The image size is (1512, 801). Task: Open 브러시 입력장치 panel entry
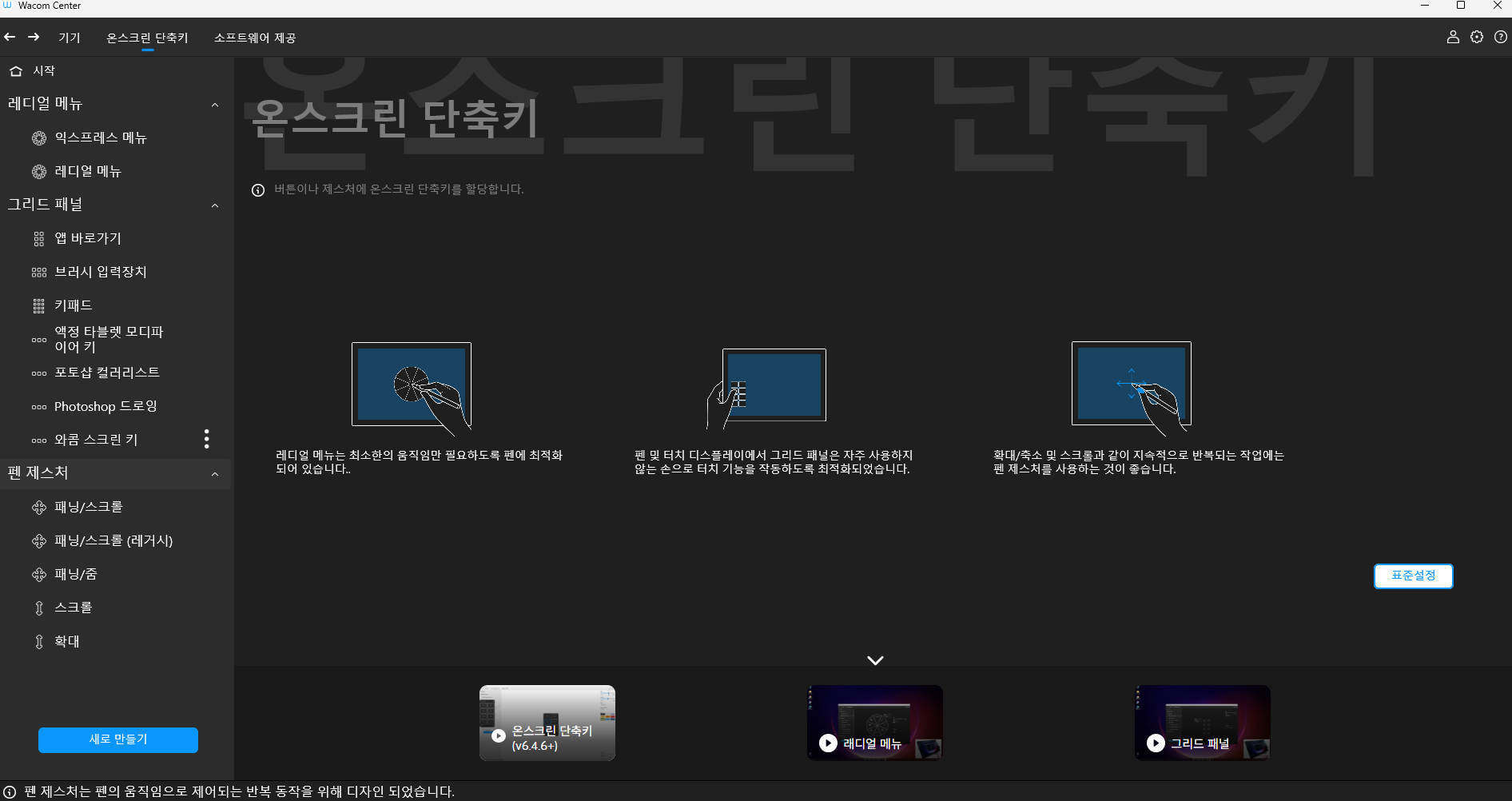point(101,272)
